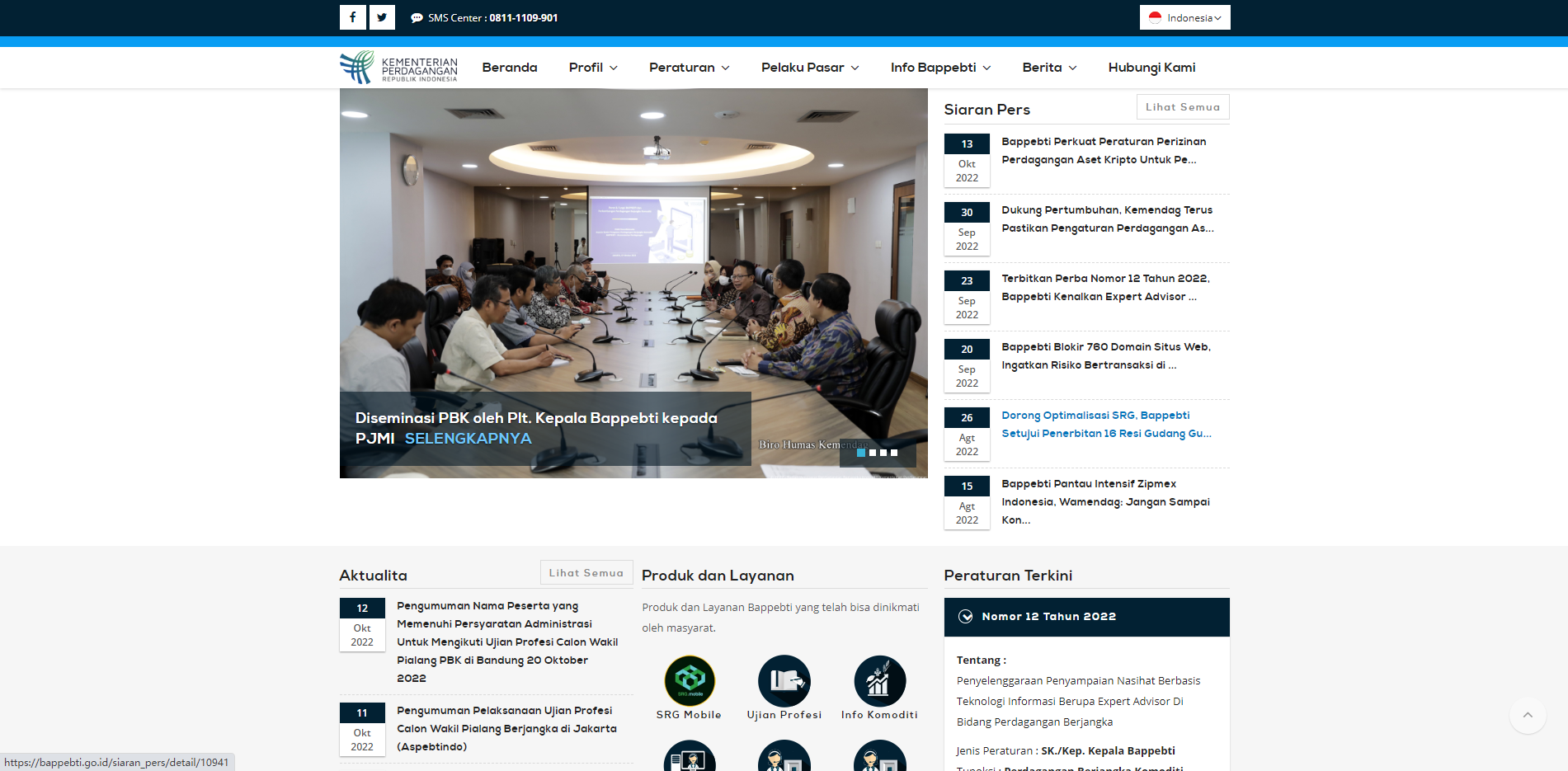
Task: Click the Kementerian Perdagangan logo
Action: (x=398, y=68)
